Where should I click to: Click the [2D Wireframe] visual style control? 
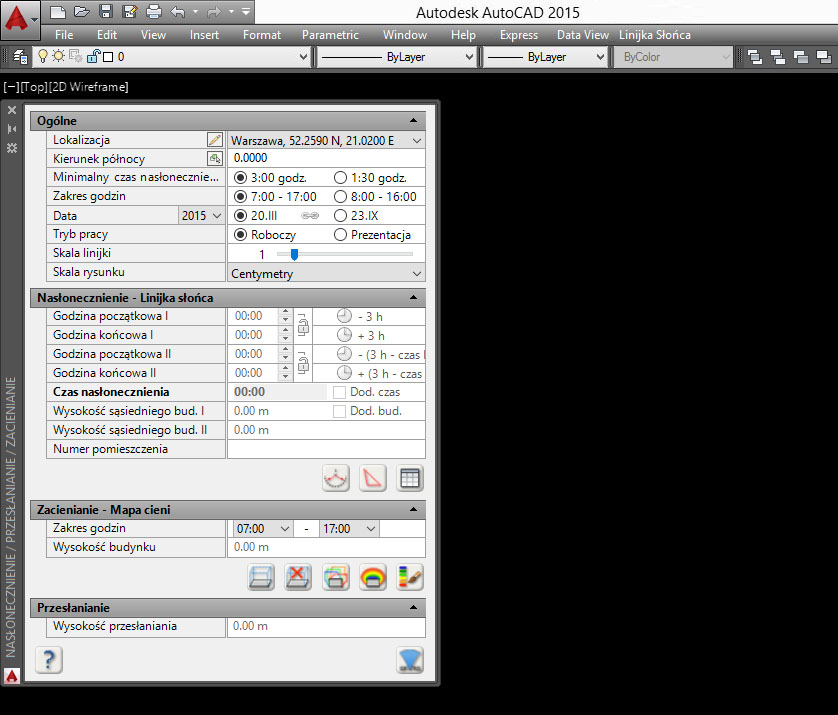click(x=89, y=87)
